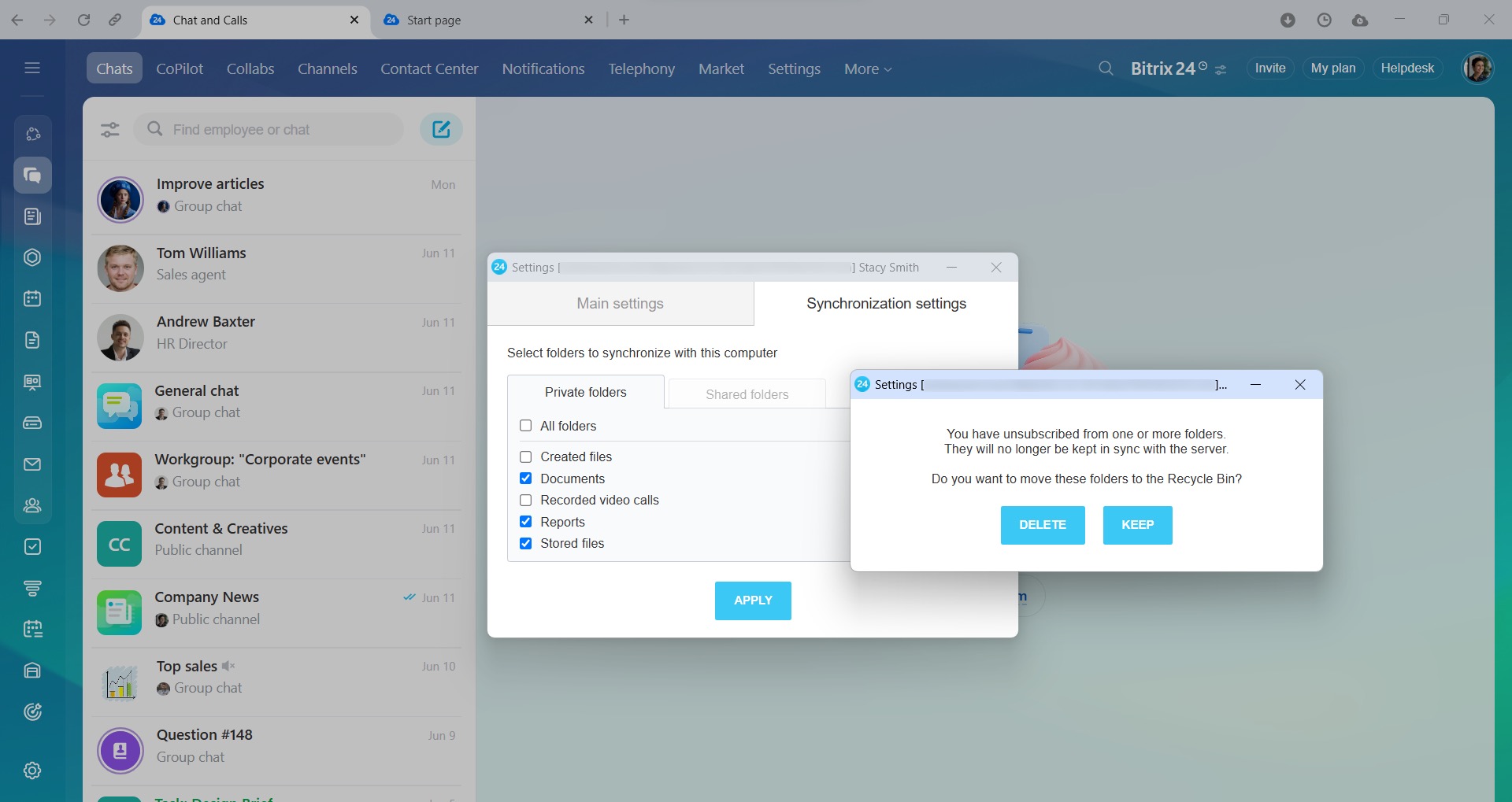Switch to the Main settings tab

pos(620,304)
